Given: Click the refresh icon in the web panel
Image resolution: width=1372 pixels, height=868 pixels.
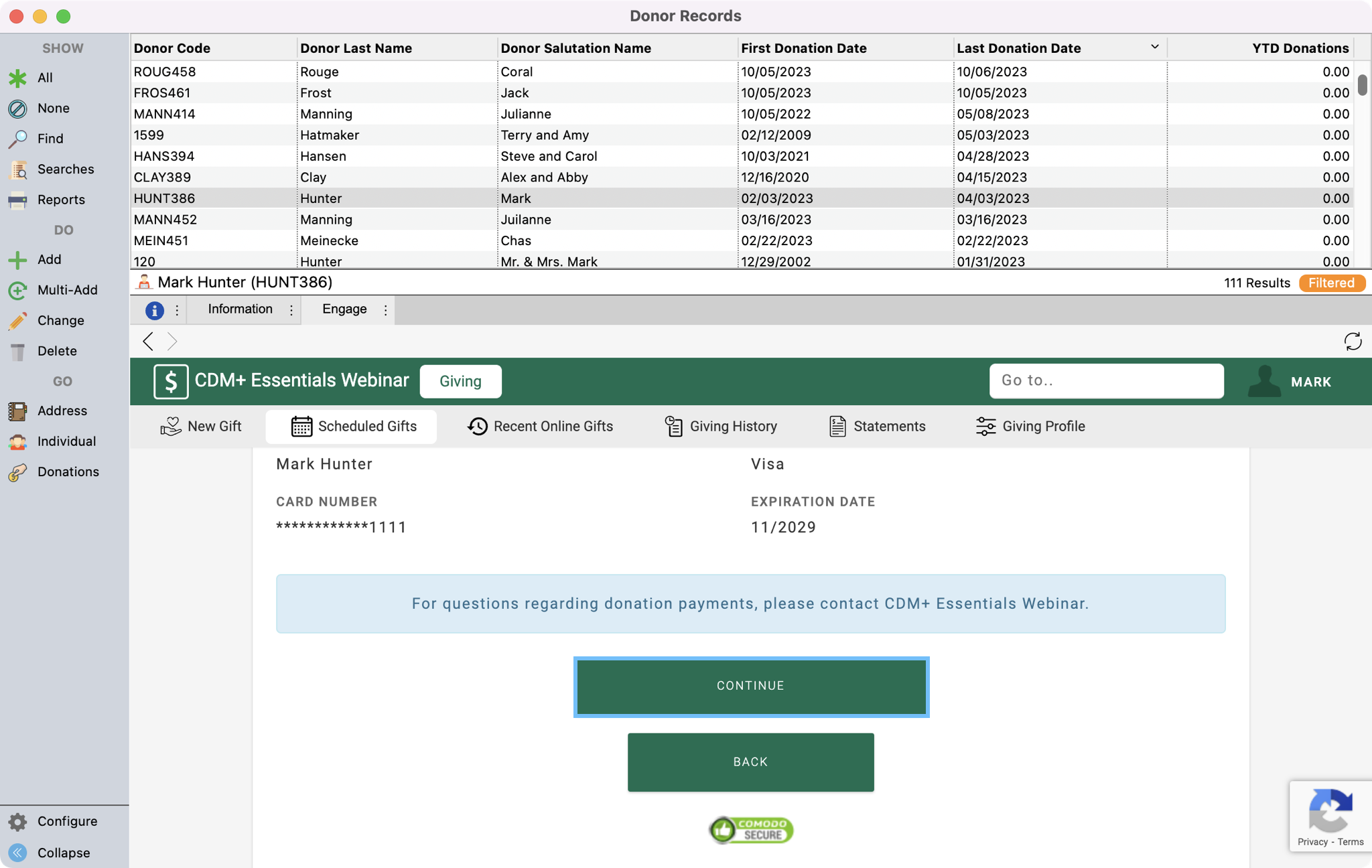Looking at the screenshot, I should tap(1353, 342).
